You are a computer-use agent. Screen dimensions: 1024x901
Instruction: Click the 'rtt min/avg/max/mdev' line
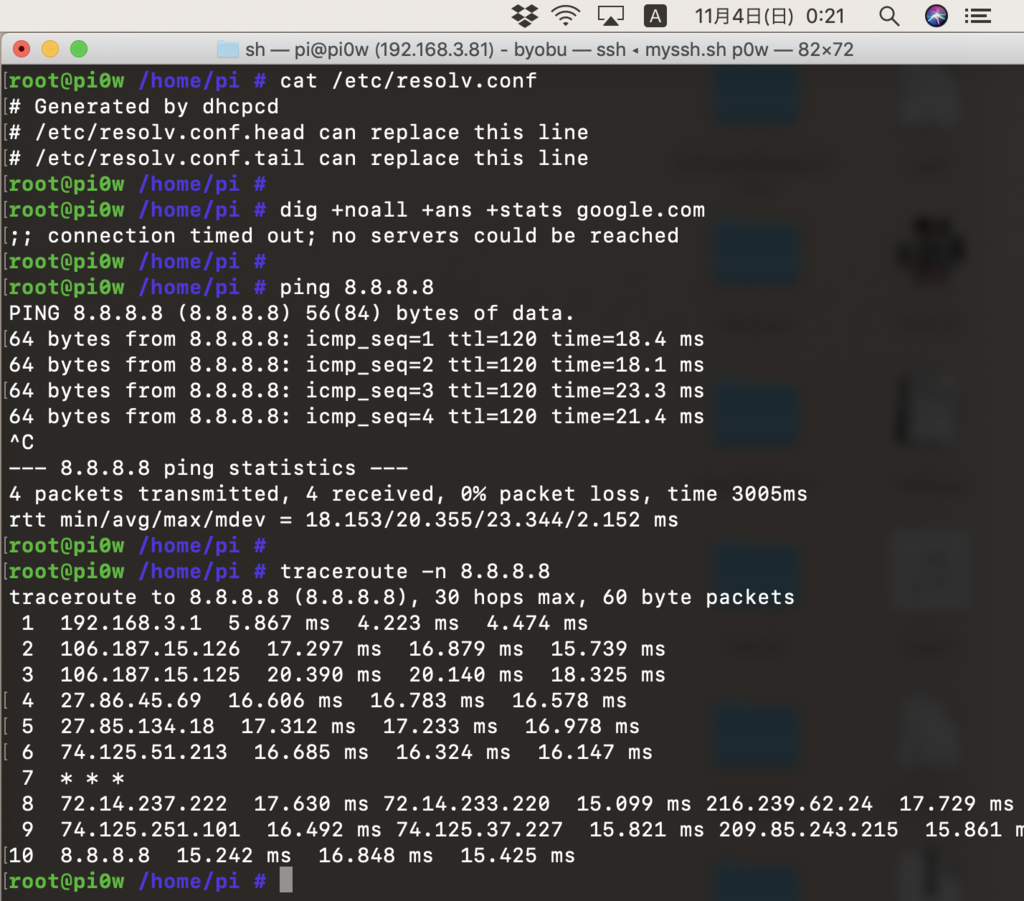pos(344,520)
